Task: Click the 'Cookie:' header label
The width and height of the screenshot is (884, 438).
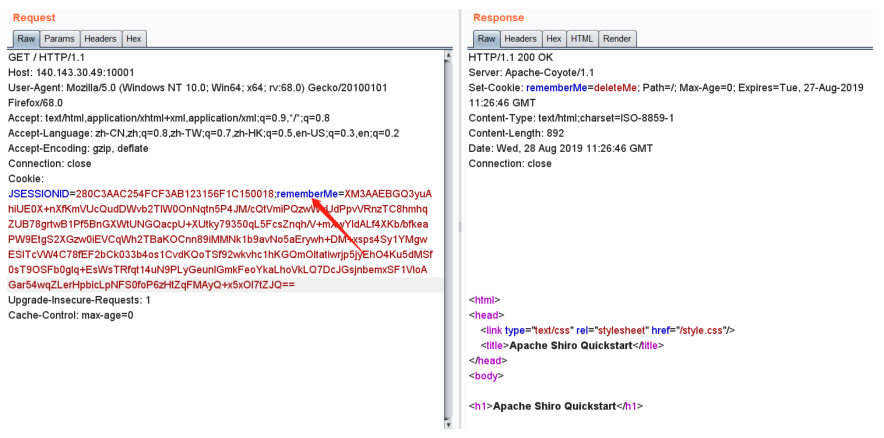Action: click(x=26, y=179)
